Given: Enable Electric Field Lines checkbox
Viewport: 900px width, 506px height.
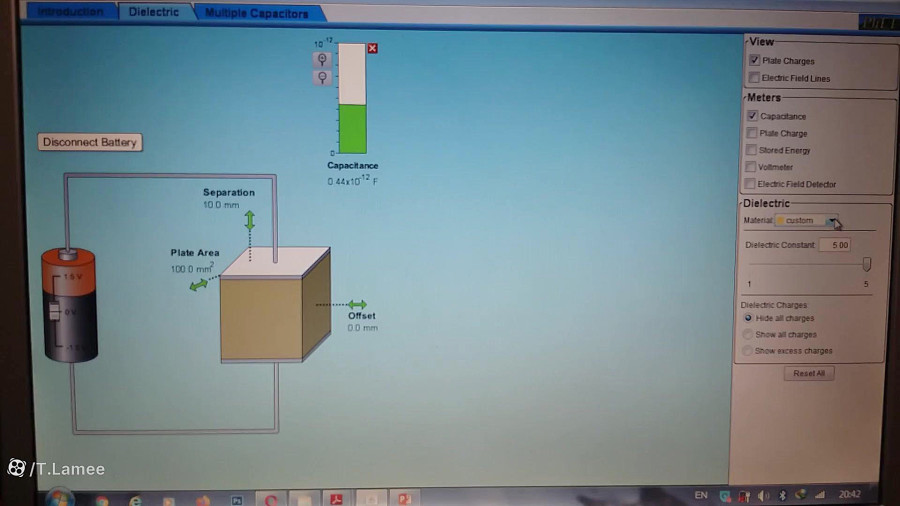Looking at the screenshot, I should click(754, 77).
